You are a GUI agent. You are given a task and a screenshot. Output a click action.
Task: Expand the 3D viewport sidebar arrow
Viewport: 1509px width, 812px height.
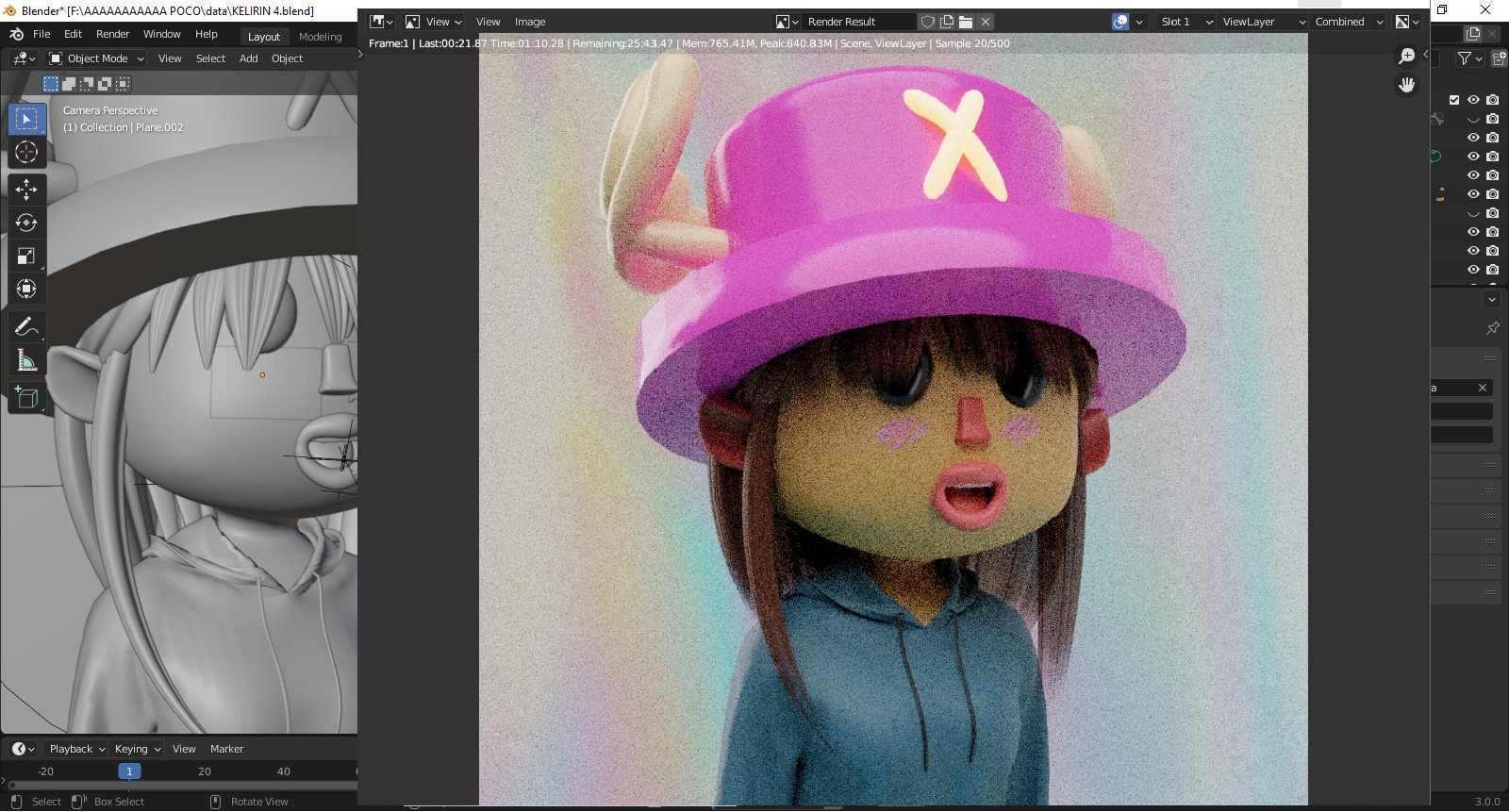(x=360, y=55)
